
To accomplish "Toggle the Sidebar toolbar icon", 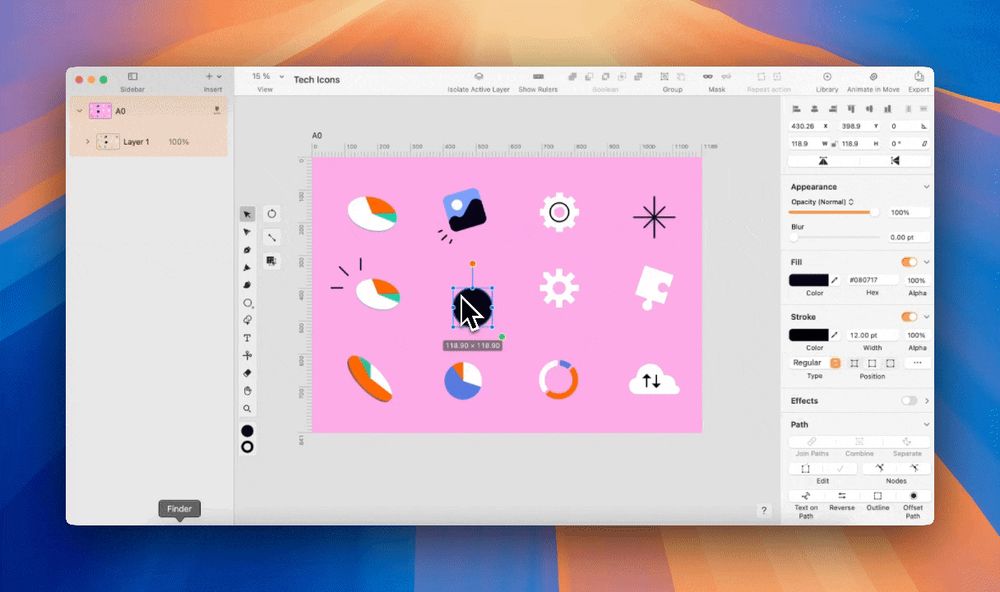I will coord(133,77).
